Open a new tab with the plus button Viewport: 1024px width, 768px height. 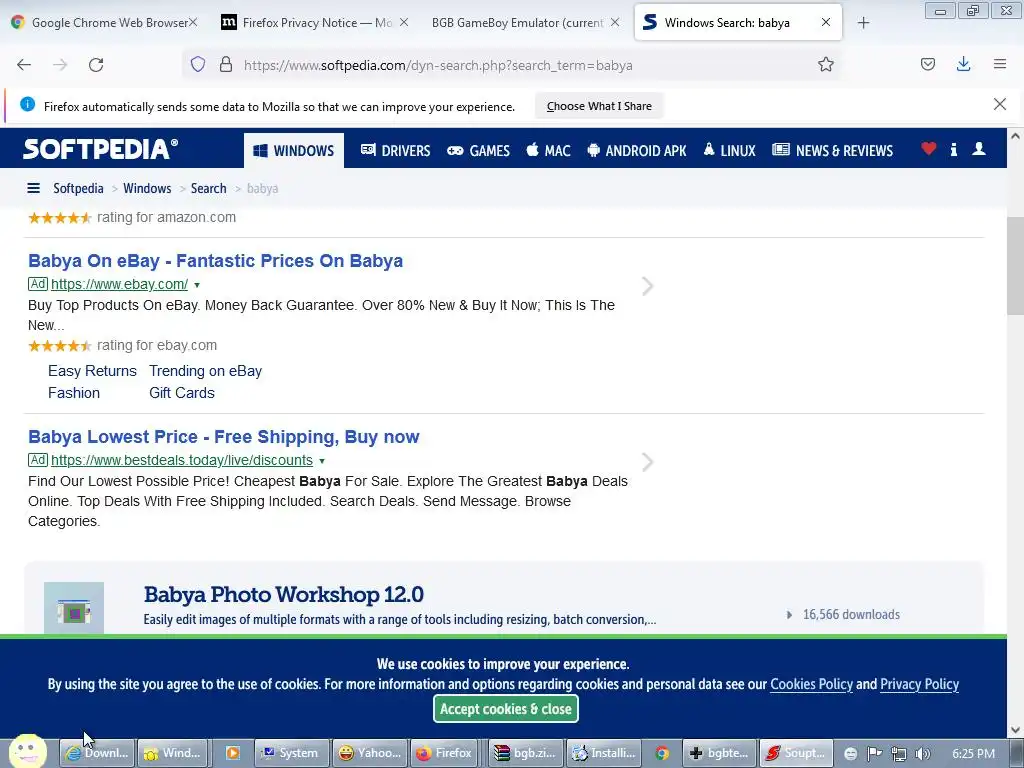863,23
